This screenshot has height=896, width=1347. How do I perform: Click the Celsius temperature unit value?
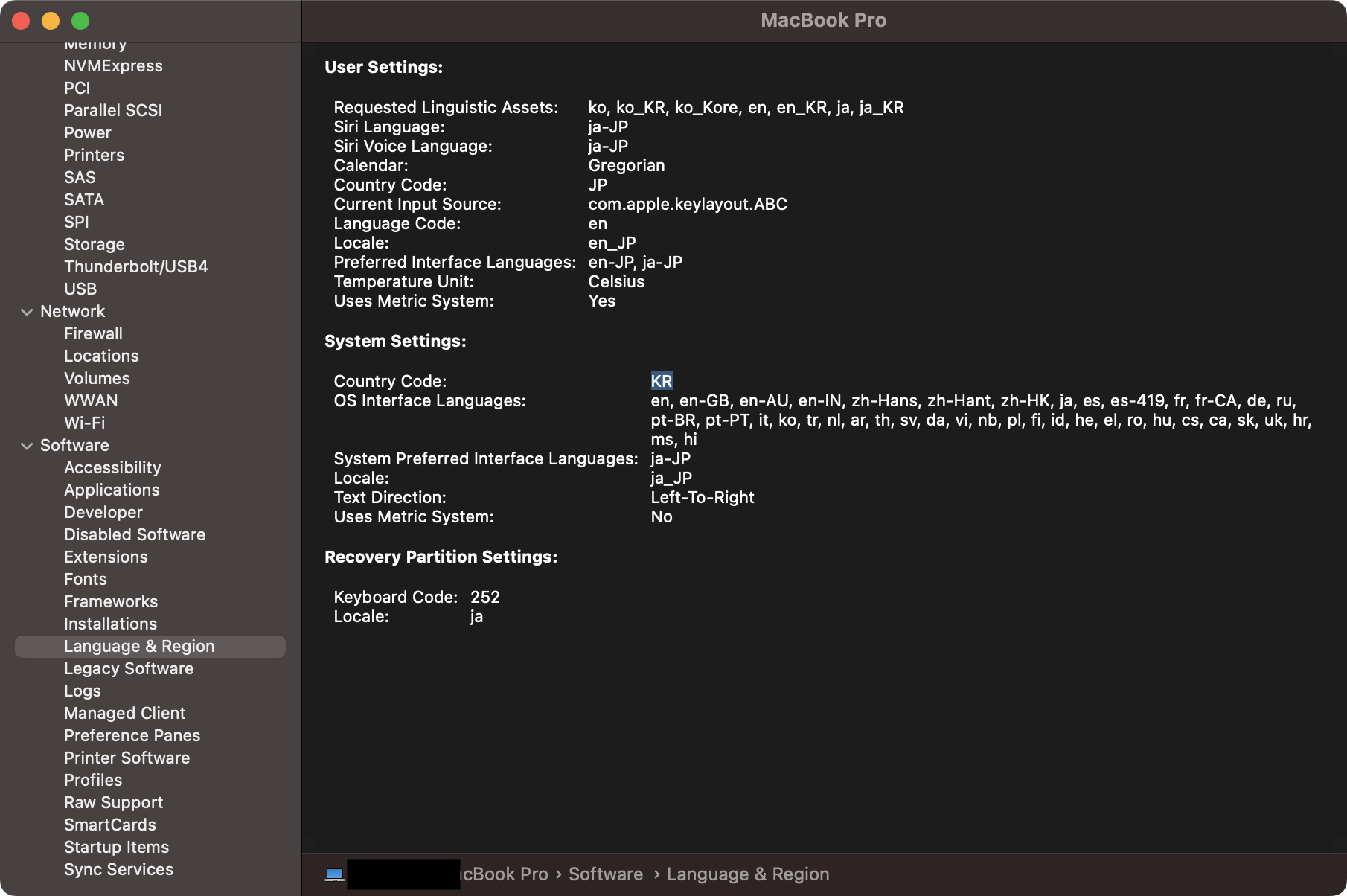click(616, 281)
